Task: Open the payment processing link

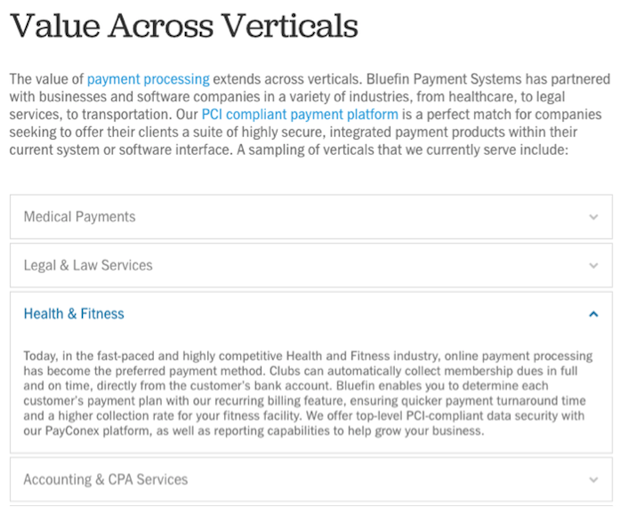Action: [x=148, y=79]
